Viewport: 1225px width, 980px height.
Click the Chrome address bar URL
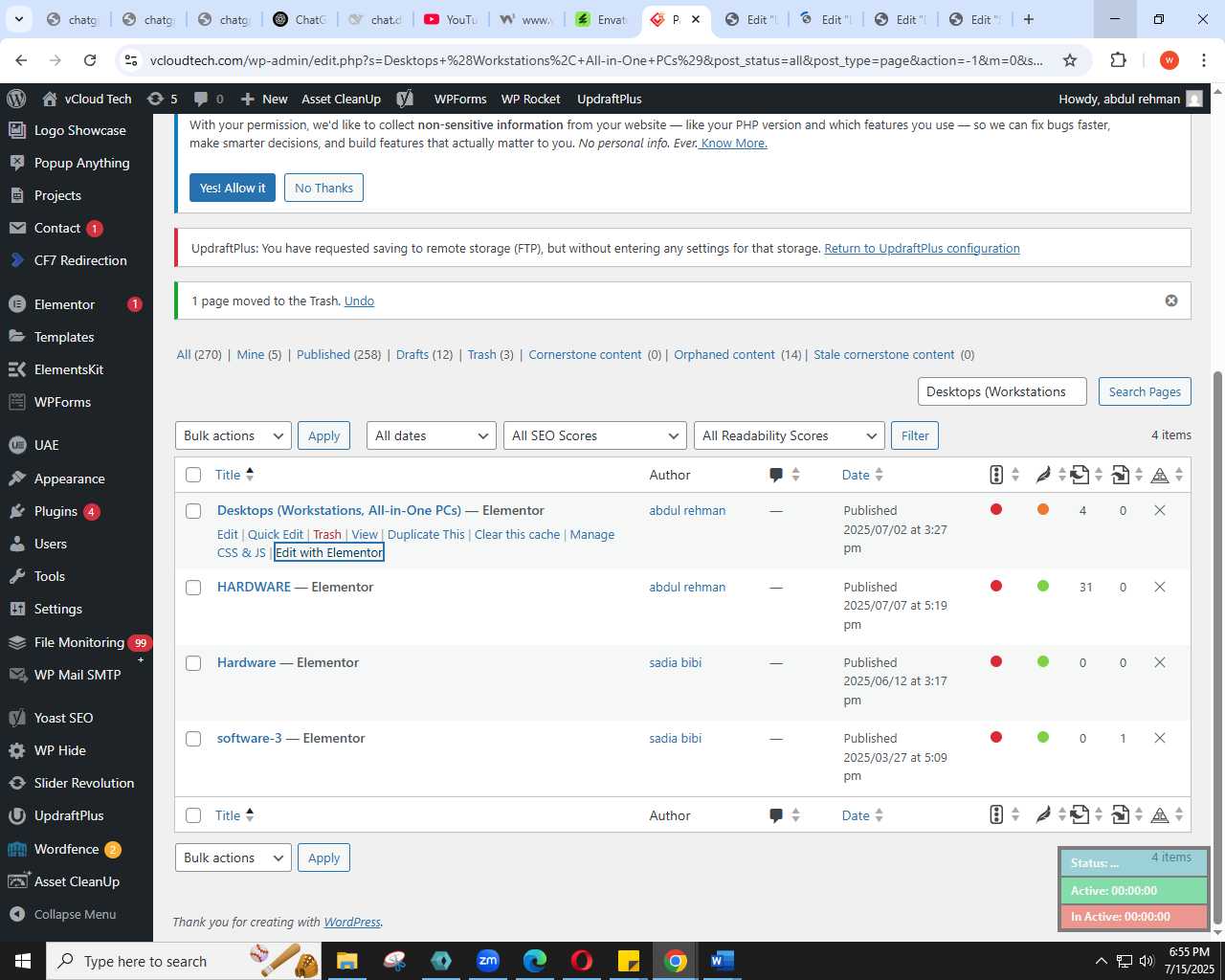(x=596, y=60)
